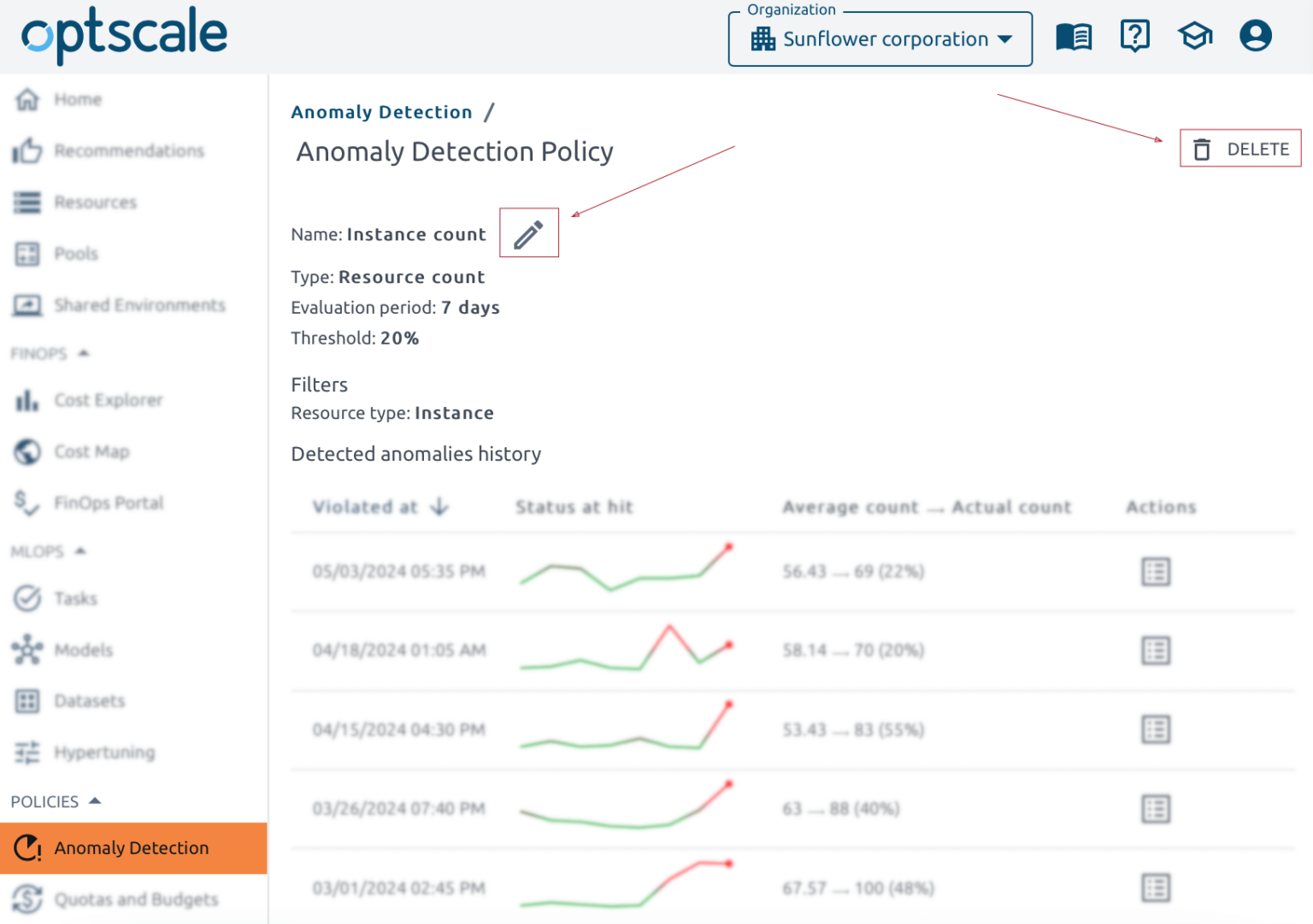Click the help question mark icon
The height and width of the screenshot is (924, 1313).
1134,36
